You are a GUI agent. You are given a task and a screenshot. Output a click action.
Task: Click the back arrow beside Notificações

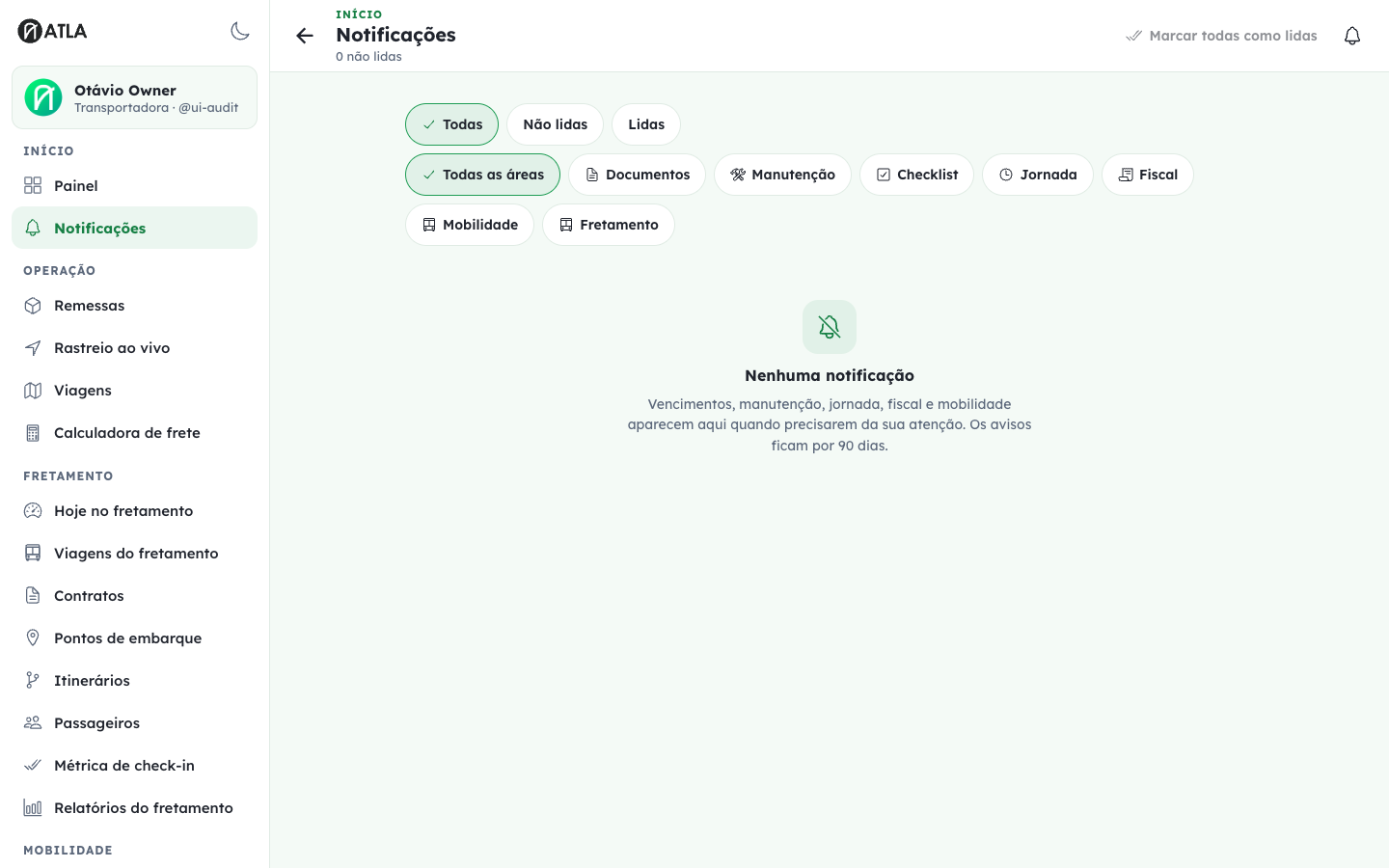coord(305,36)
